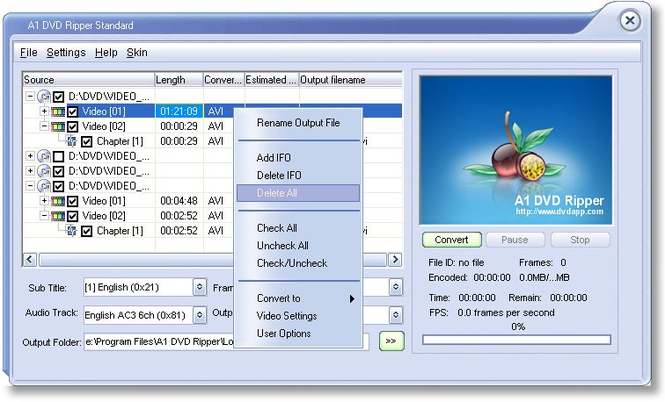
Task: Click the chapter icon beside Chapter [1] 00:02:52
Action: (72, 231)
